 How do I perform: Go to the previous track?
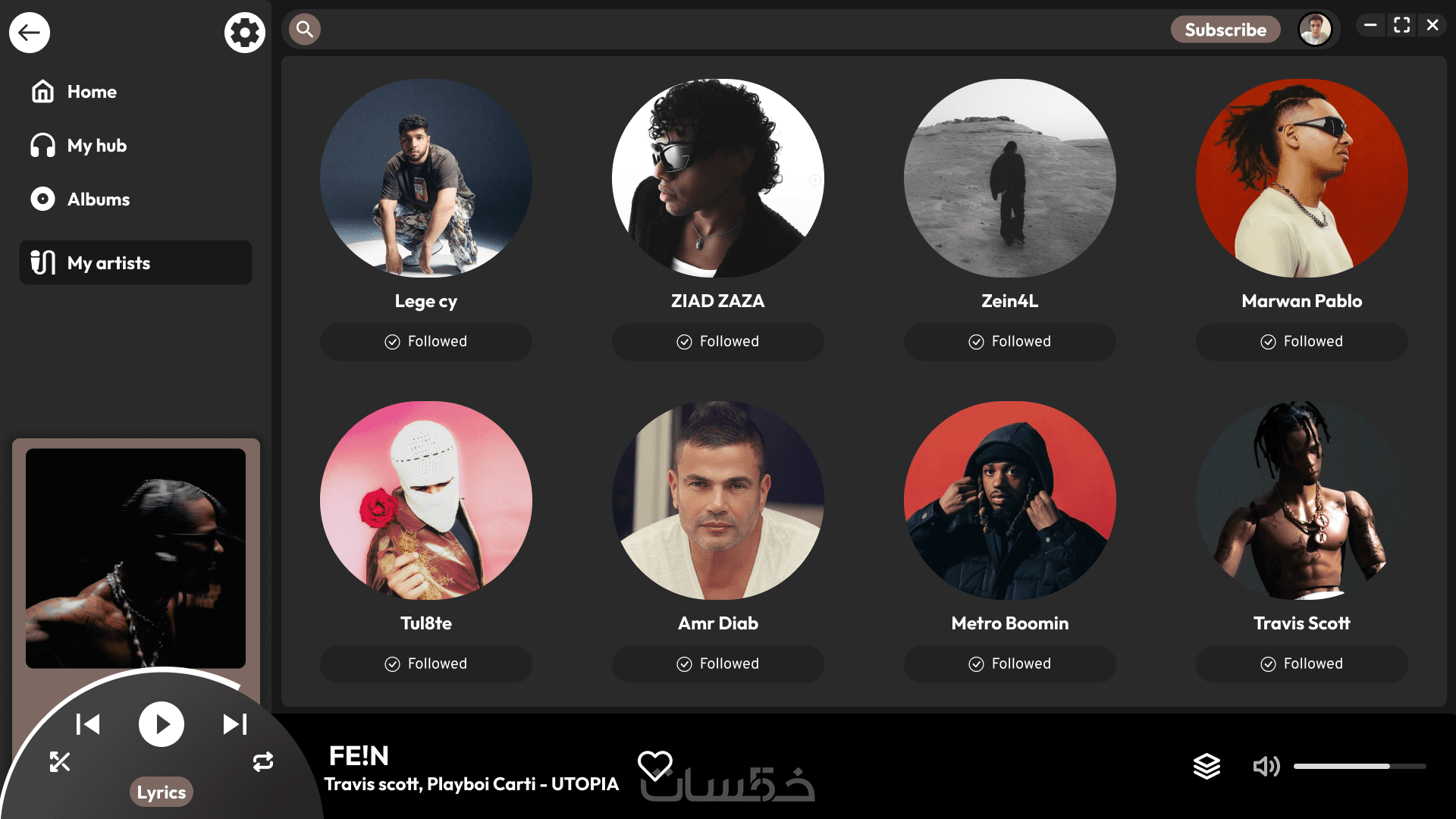click(x=88, y=724)
